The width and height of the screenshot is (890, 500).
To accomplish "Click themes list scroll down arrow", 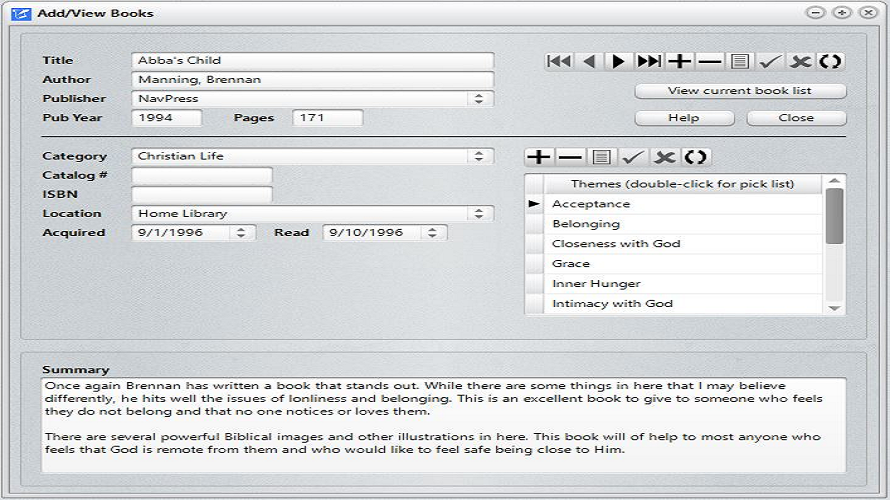I will [834, 308].
